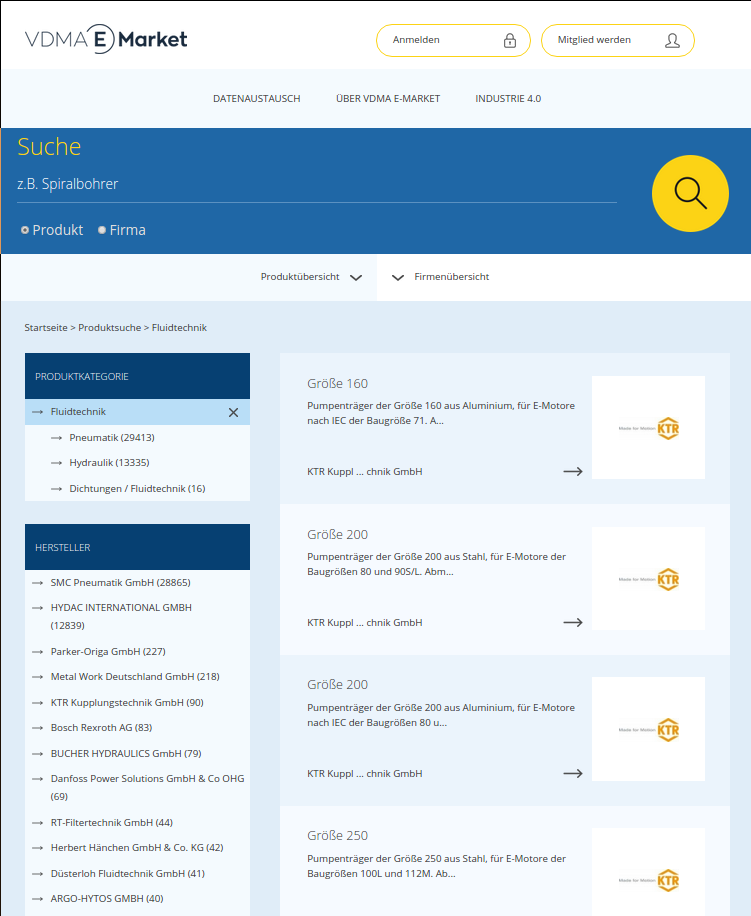Viewport: 751px width, 916px height.
Task: Click the user icon in Mitglied werden
Action: pyautogui.click(x=672, y=40)
